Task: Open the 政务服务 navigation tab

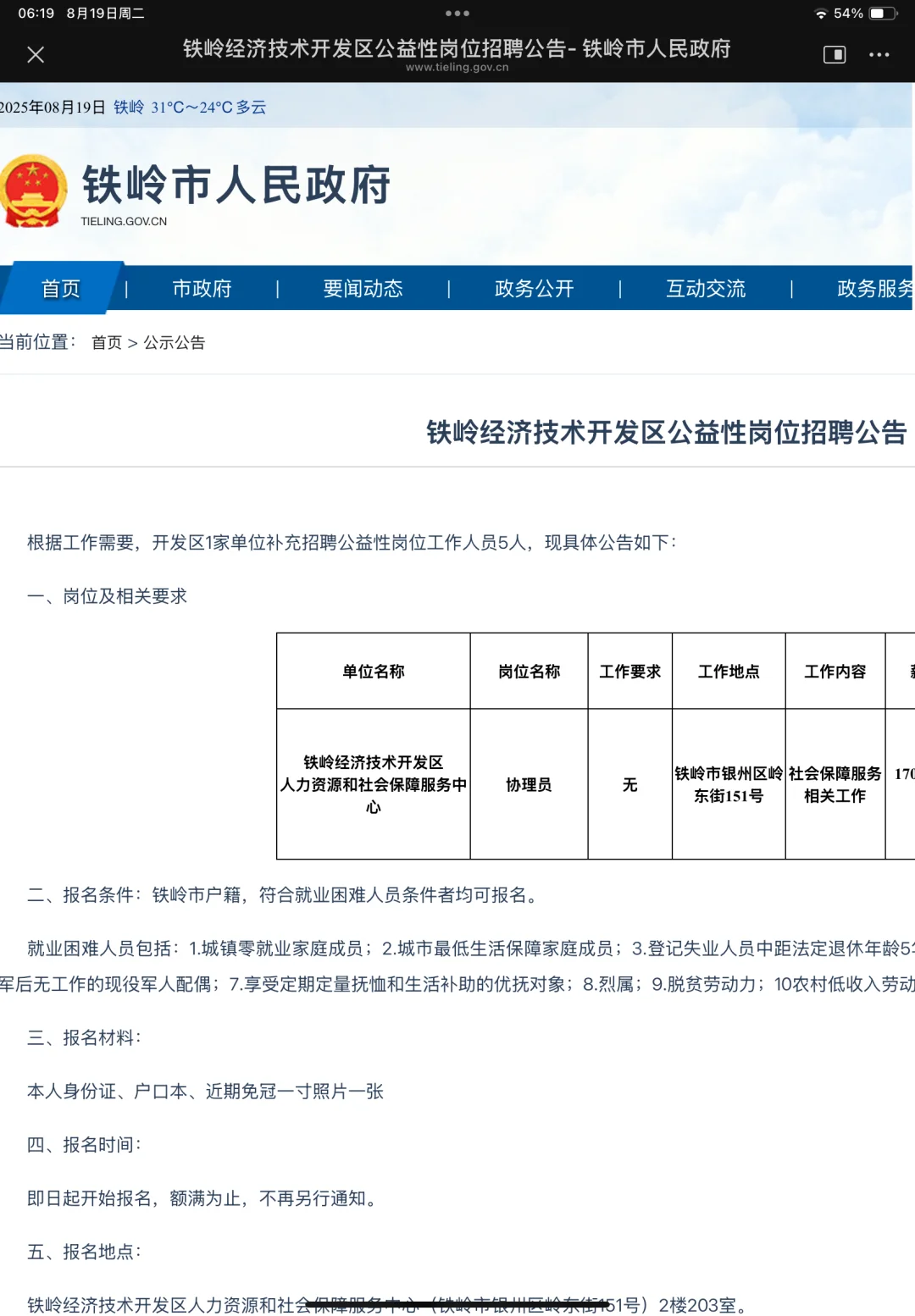Action: click(x=875, y=289)
